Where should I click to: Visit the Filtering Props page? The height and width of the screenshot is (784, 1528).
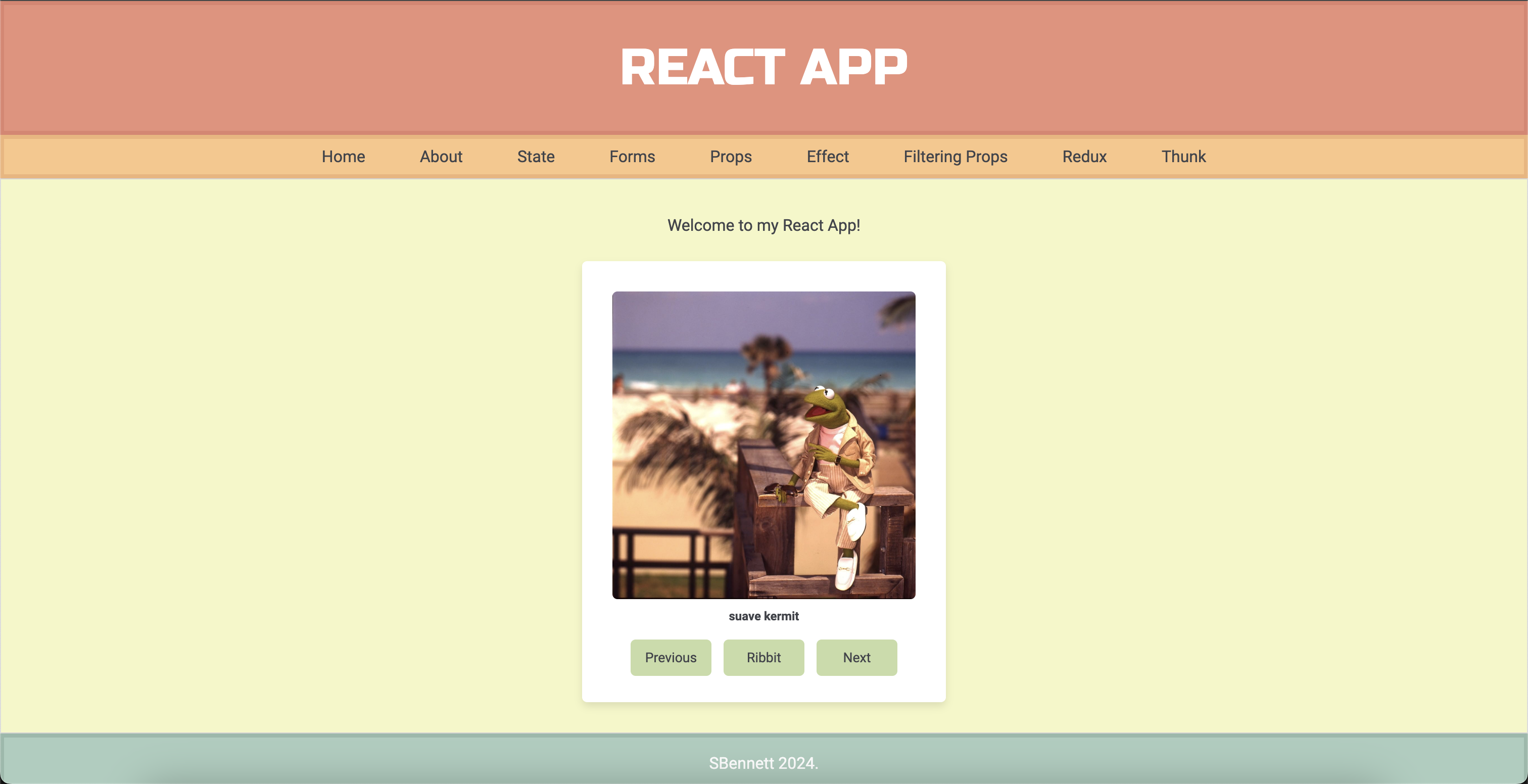coord(955,157)
